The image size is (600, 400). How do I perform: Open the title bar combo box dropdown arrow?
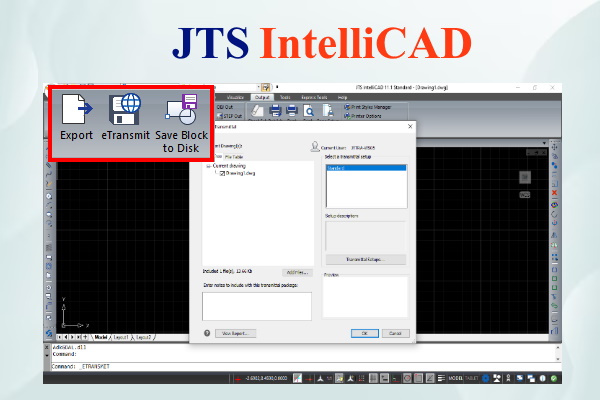click(x=258, y=87)
